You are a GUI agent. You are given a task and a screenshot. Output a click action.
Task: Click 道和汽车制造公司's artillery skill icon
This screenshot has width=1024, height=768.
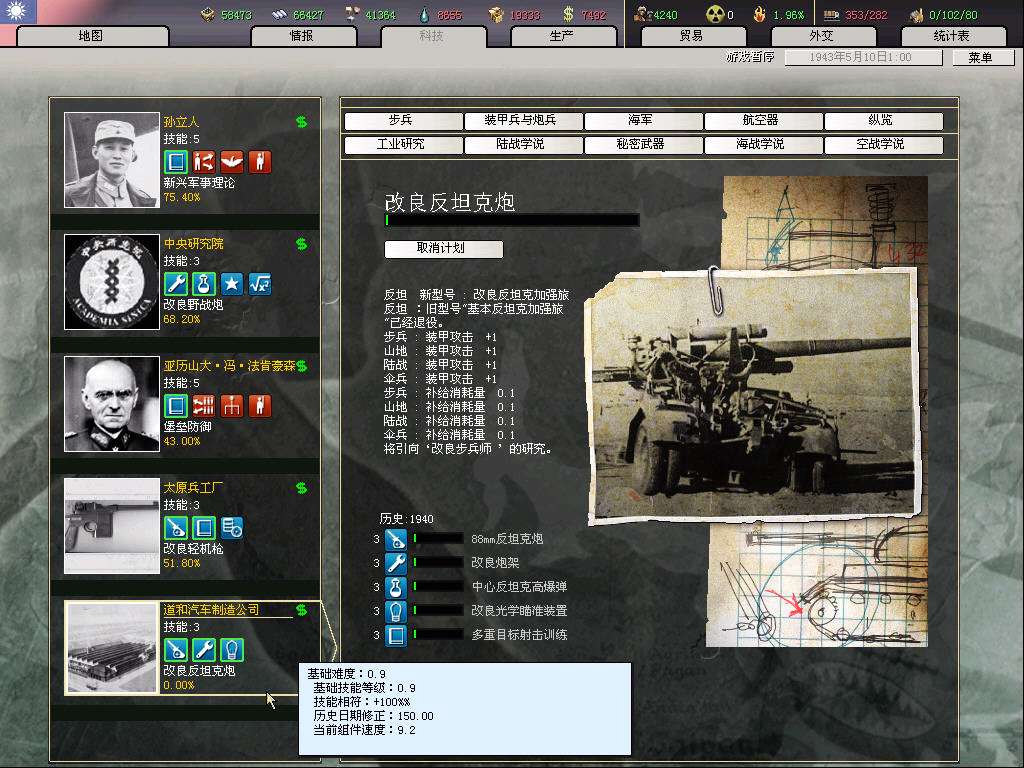pyautogui.click(x=176, y=650)
